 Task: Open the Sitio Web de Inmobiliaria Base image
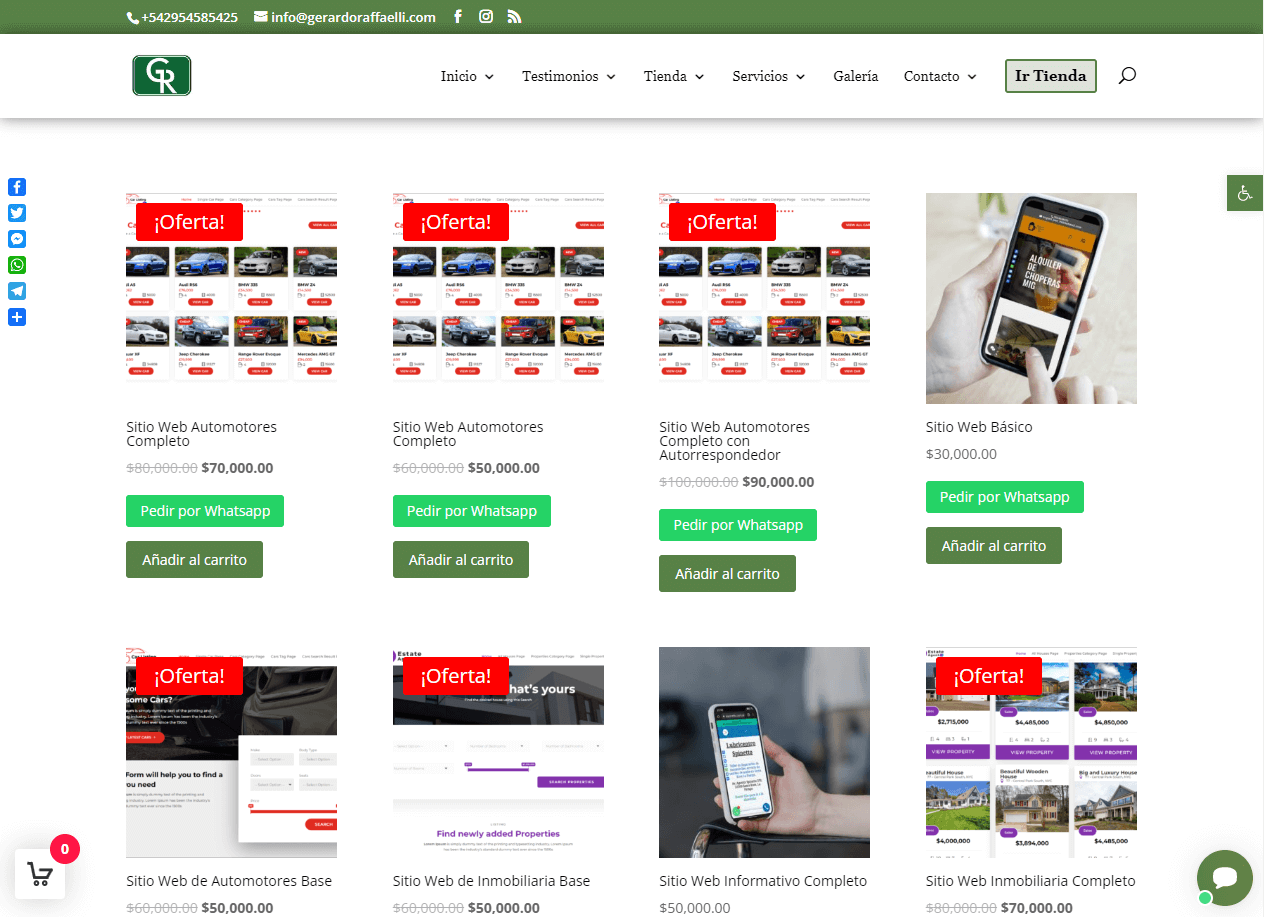[x=498, y=752]
